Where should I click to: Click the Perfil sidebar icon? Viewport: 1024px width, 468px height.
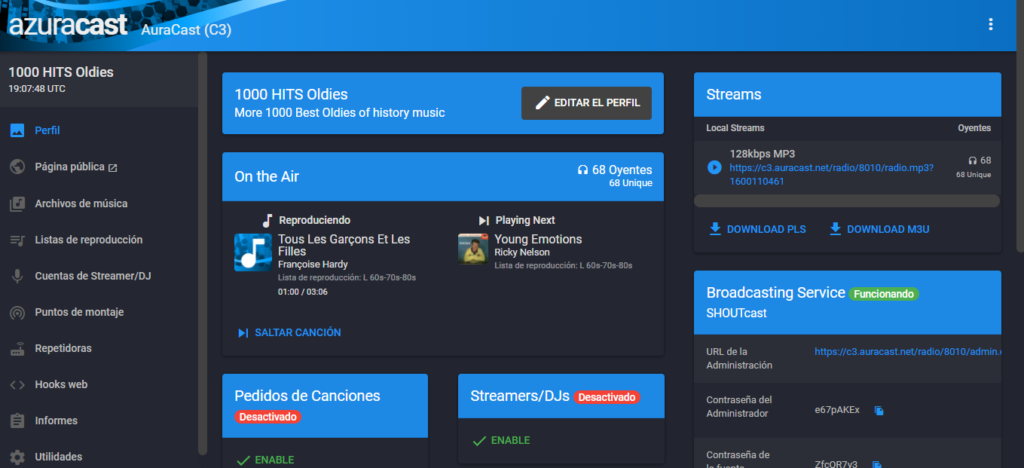[17, 130]
